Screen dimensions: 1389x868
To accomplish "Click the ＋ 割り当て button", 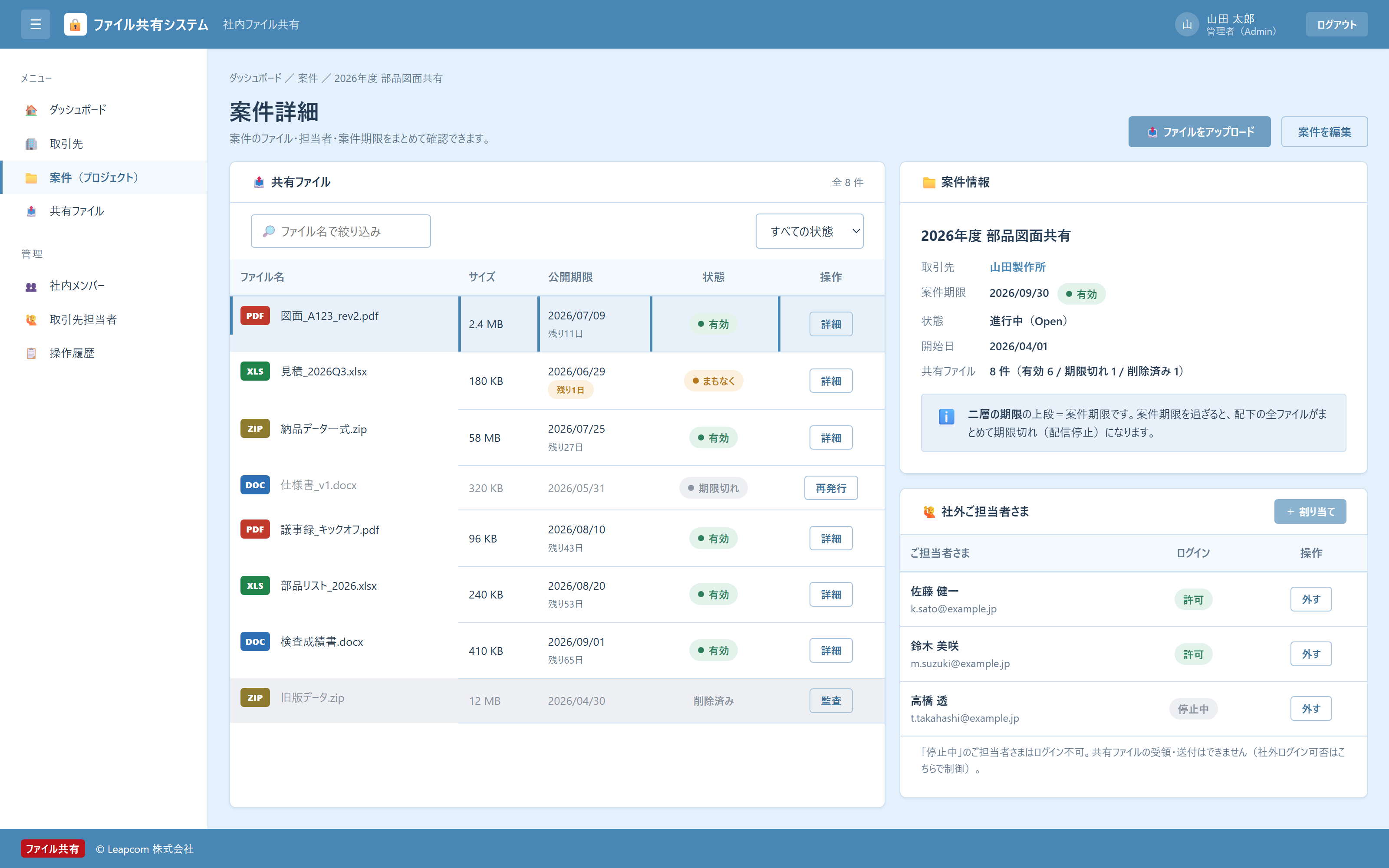I will pos(1310,512).
